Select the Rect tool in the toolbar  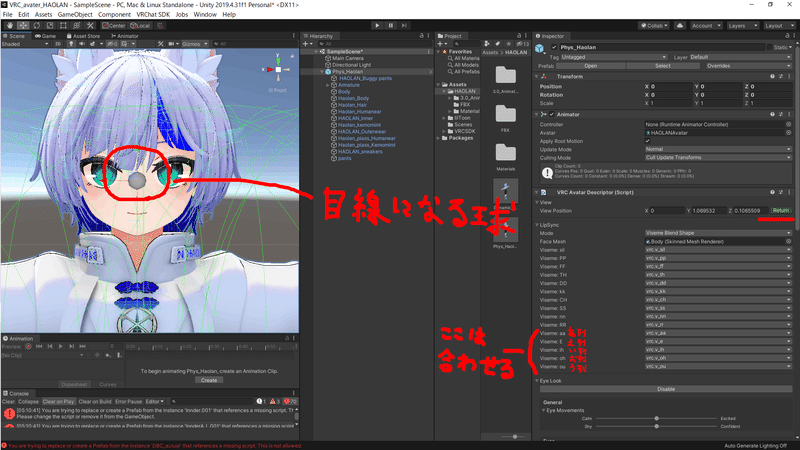(63, 26)
